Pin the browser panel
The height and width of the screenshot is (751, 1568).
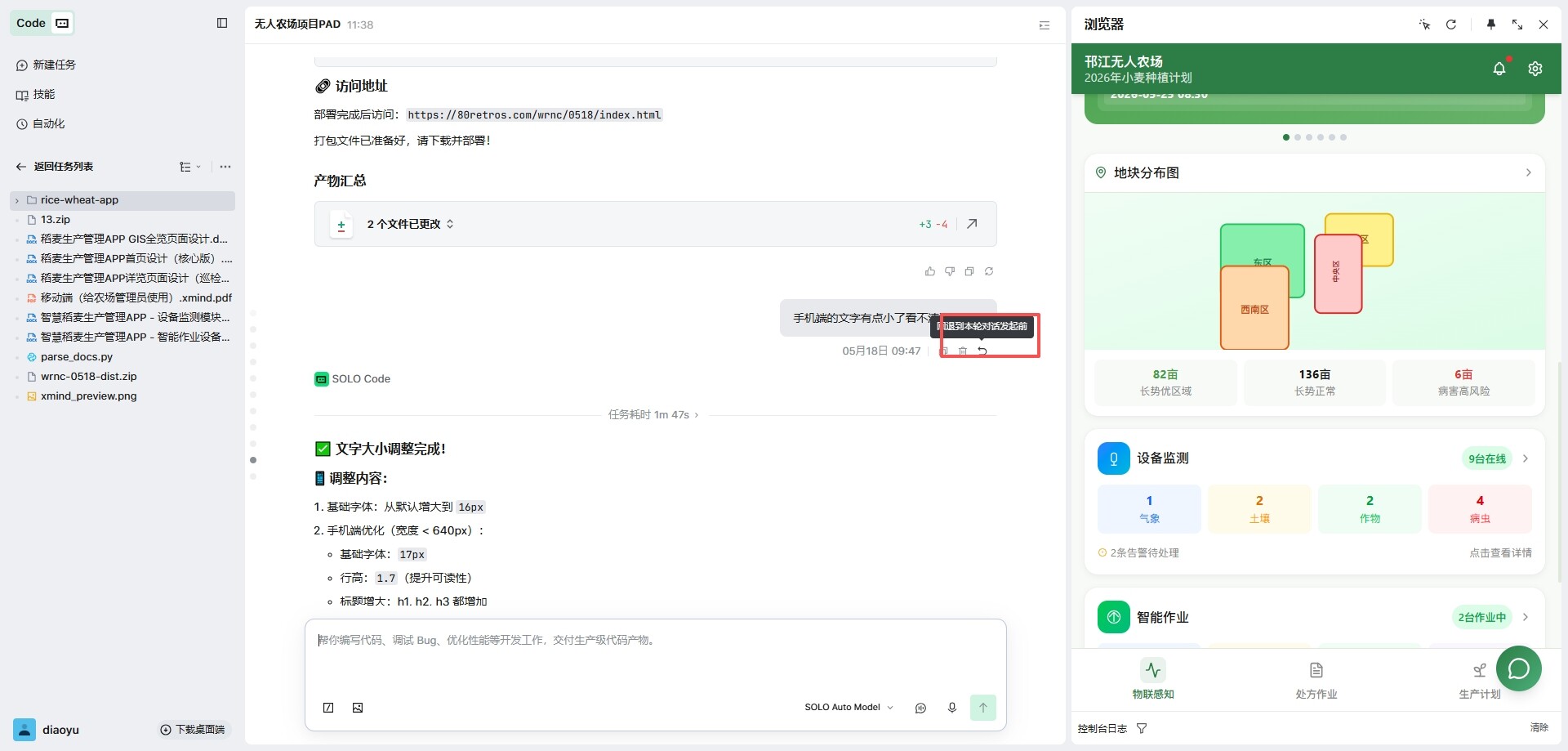click(1491, 25)
